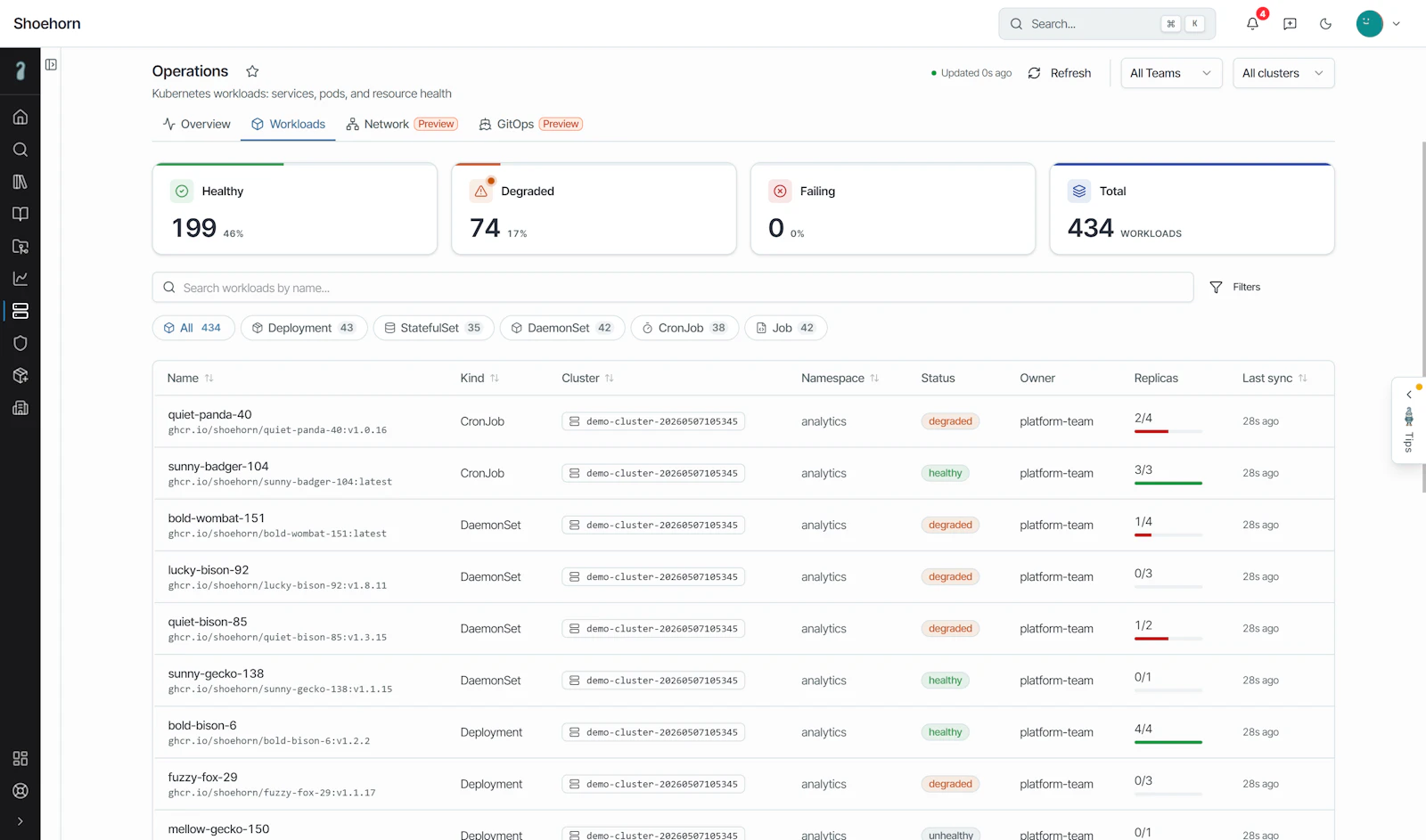Open the lucky-bison-92 workload
1426x840 pixels.
click(209, 569)
